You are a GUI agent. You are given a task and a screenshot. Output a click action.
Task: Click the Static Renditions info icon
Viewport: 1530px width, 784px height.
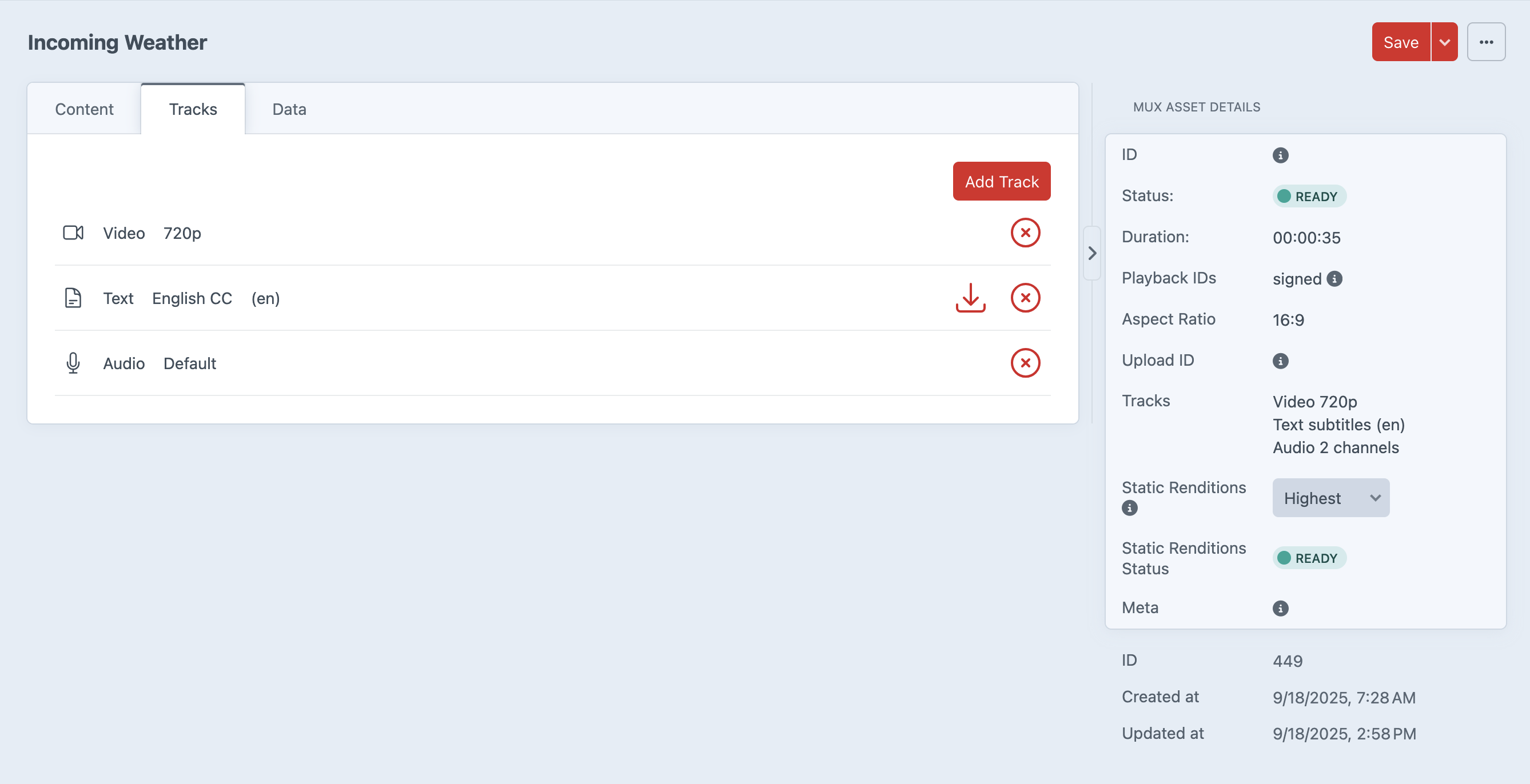pyautogui.click(x=1129, y=508)
